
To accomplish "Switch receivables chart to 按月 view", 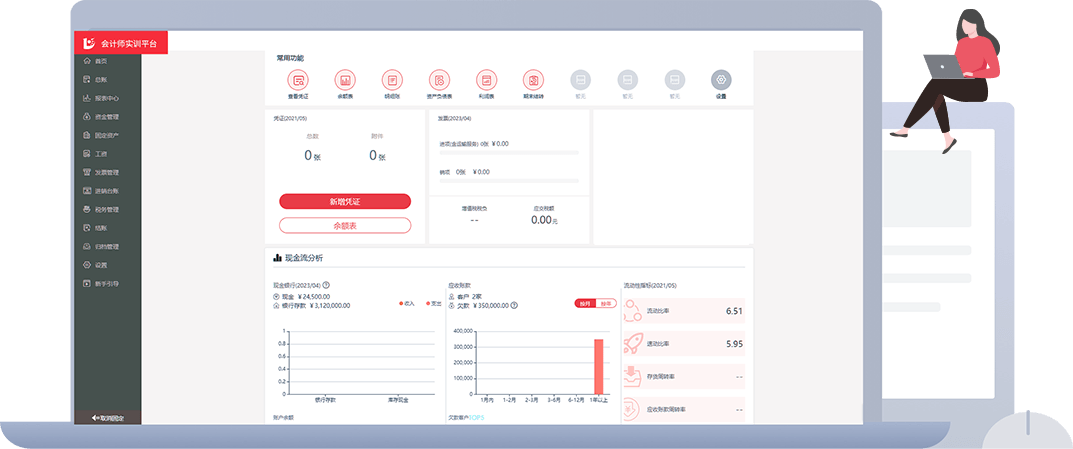I will point(584,303).
